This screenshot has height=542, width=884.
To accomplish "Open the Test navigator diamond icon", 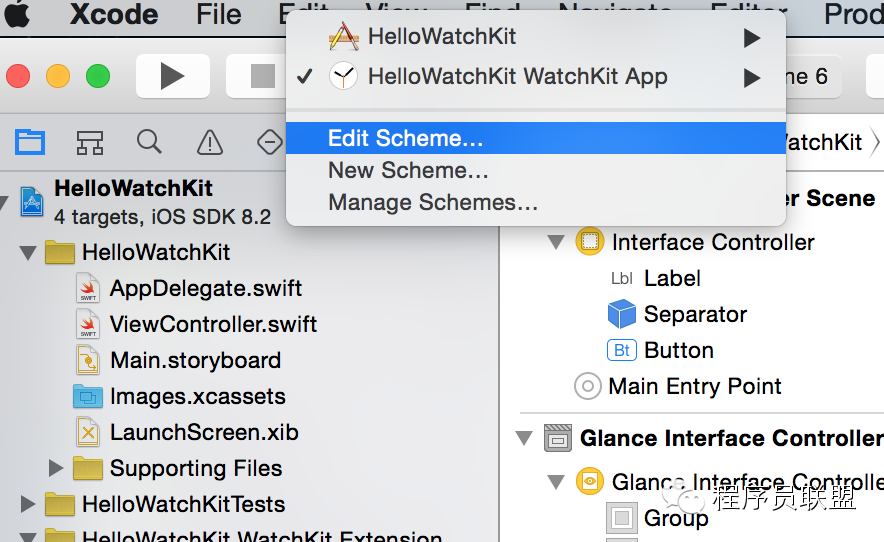I will pyautogui.click(x=270, y=142).
